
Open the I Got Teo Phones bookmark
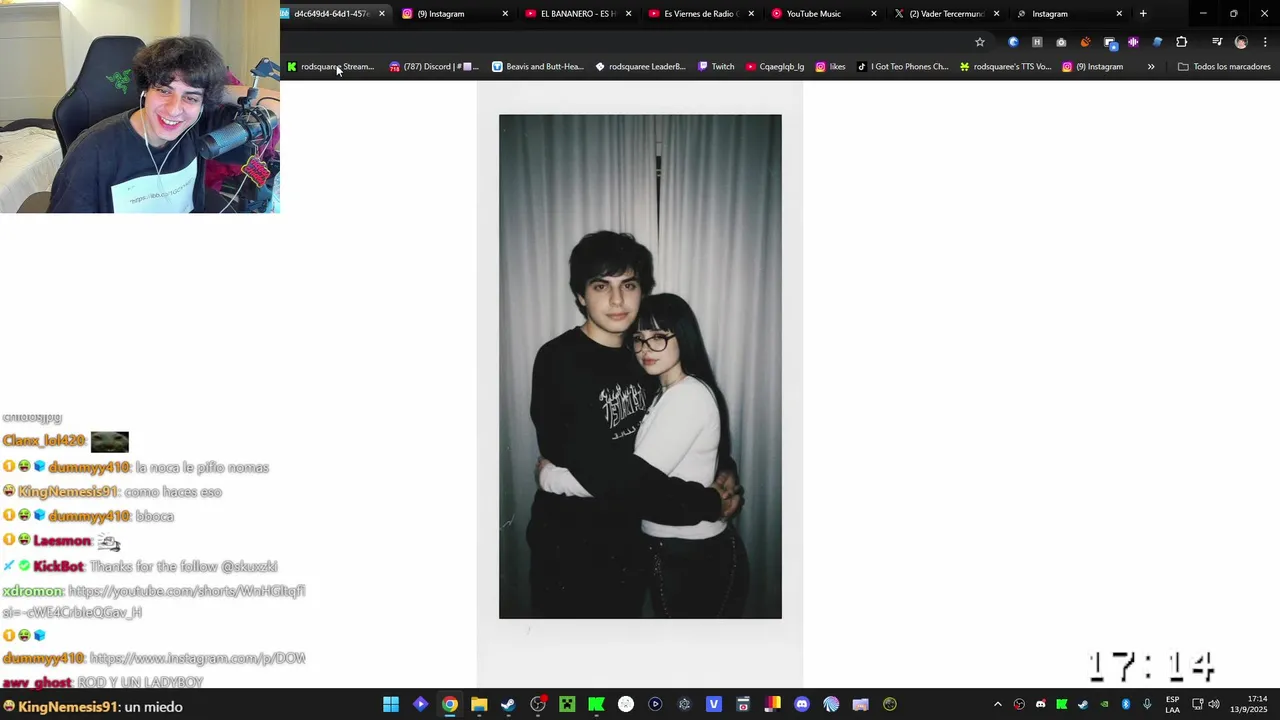point(903,67)
